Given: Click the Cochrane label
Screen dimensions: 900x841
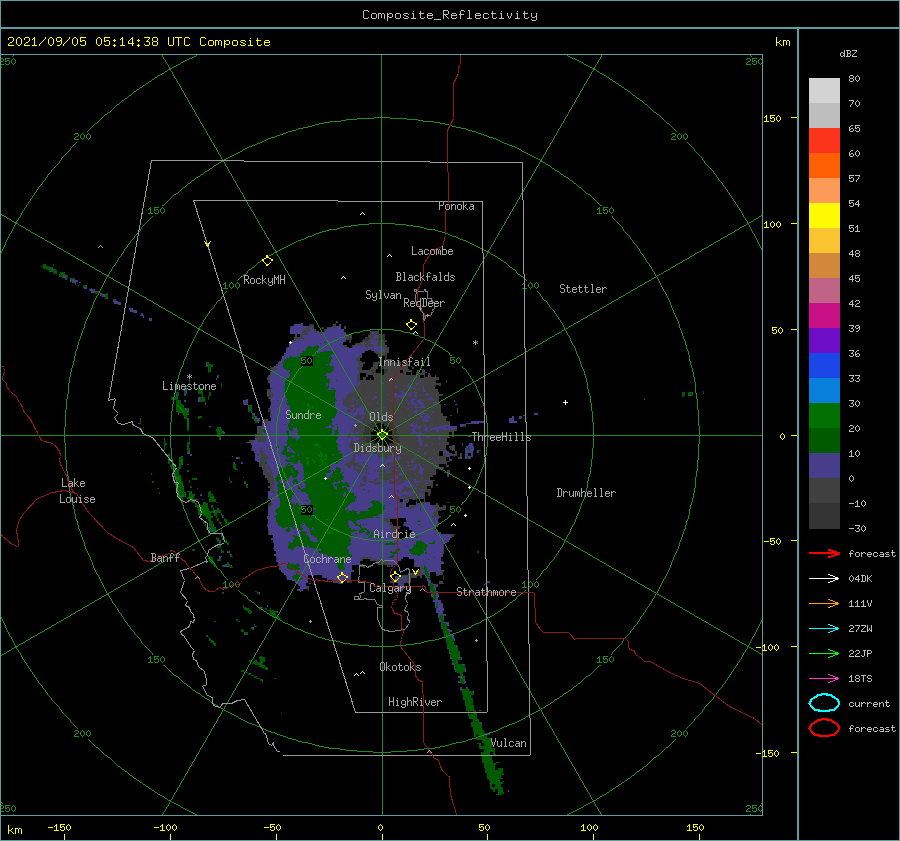Looking at the screenshot, I should [x=327, y=559].
